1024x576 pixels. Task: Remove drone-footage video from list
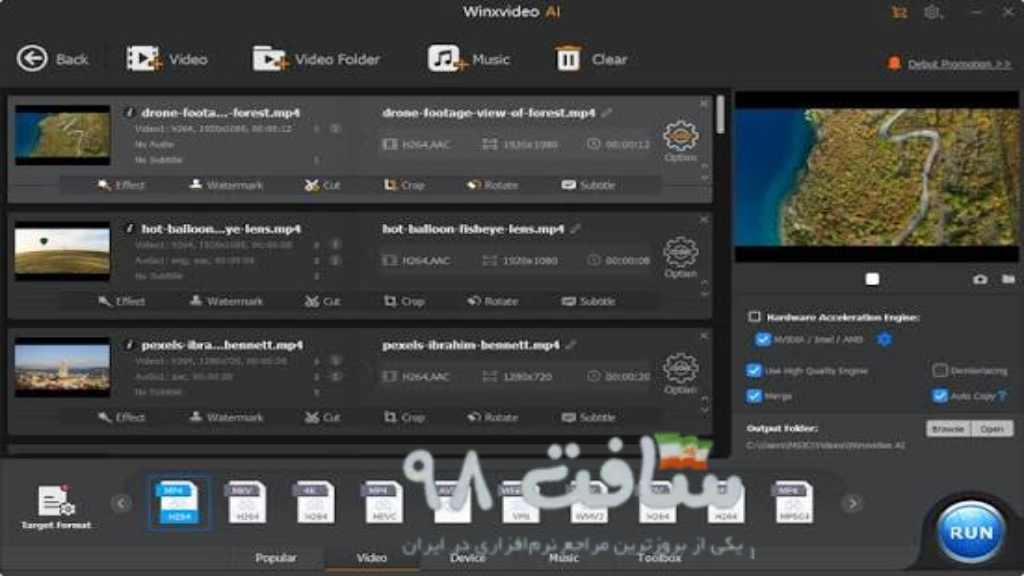(704, 103)
